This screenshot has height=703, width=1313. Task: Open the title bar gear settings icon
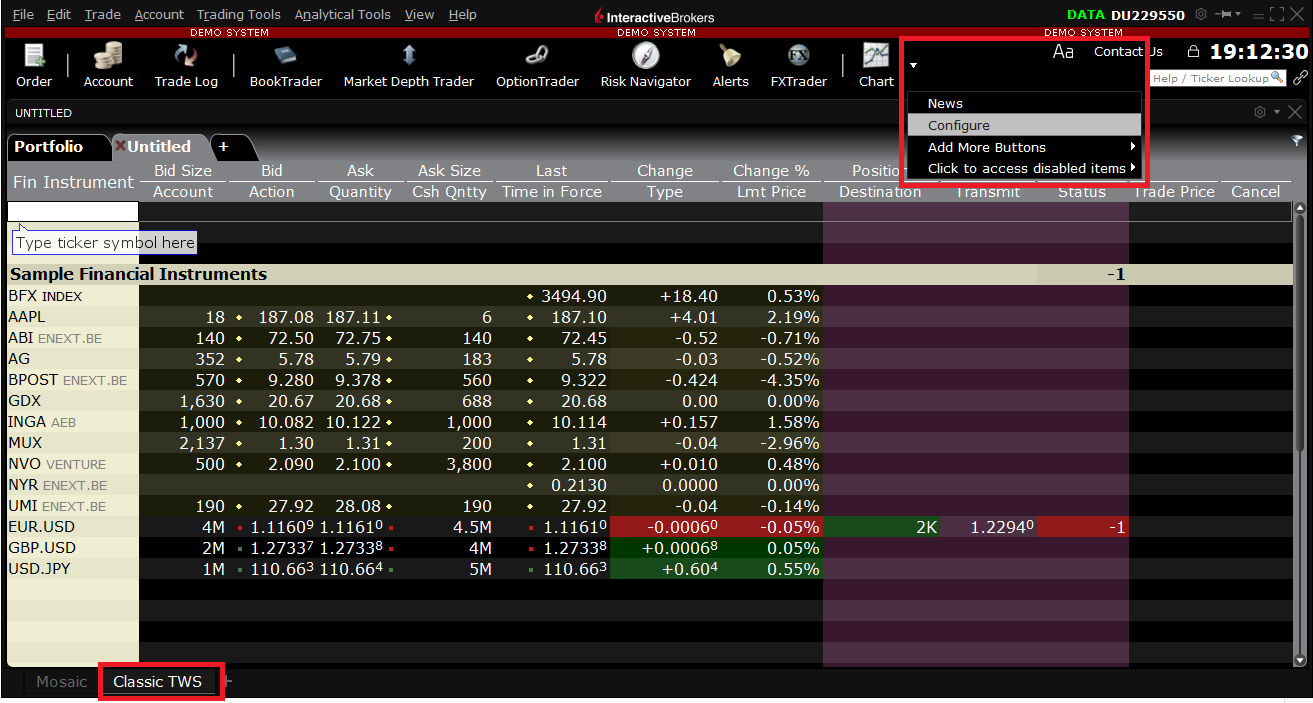1201,15
